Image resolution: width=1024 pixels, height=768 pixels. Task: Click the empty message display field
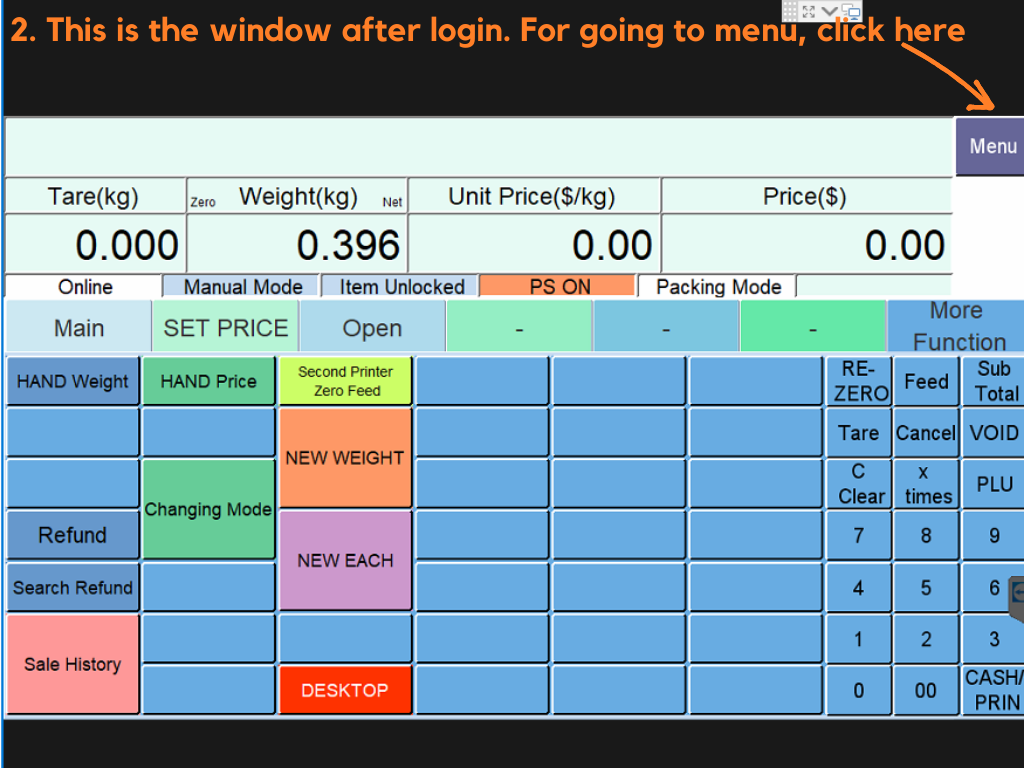(478, 147)
